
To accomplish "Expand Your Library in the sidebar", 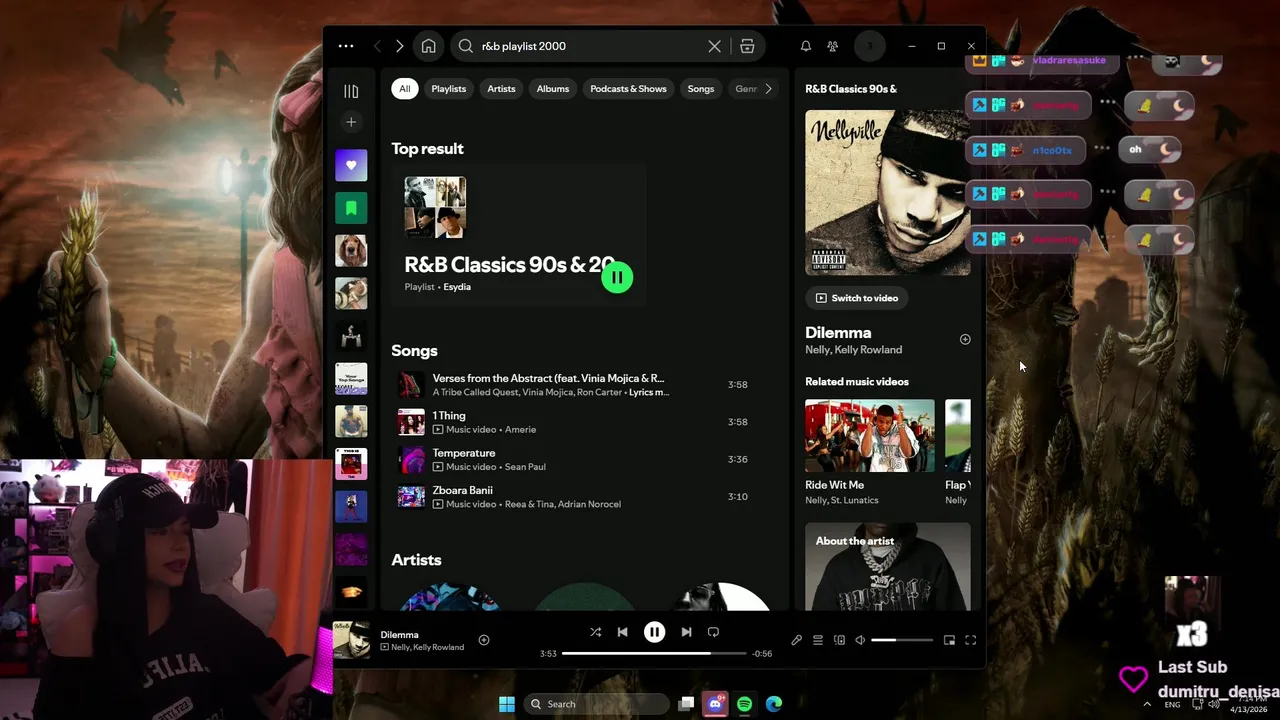I will [351, 91].
